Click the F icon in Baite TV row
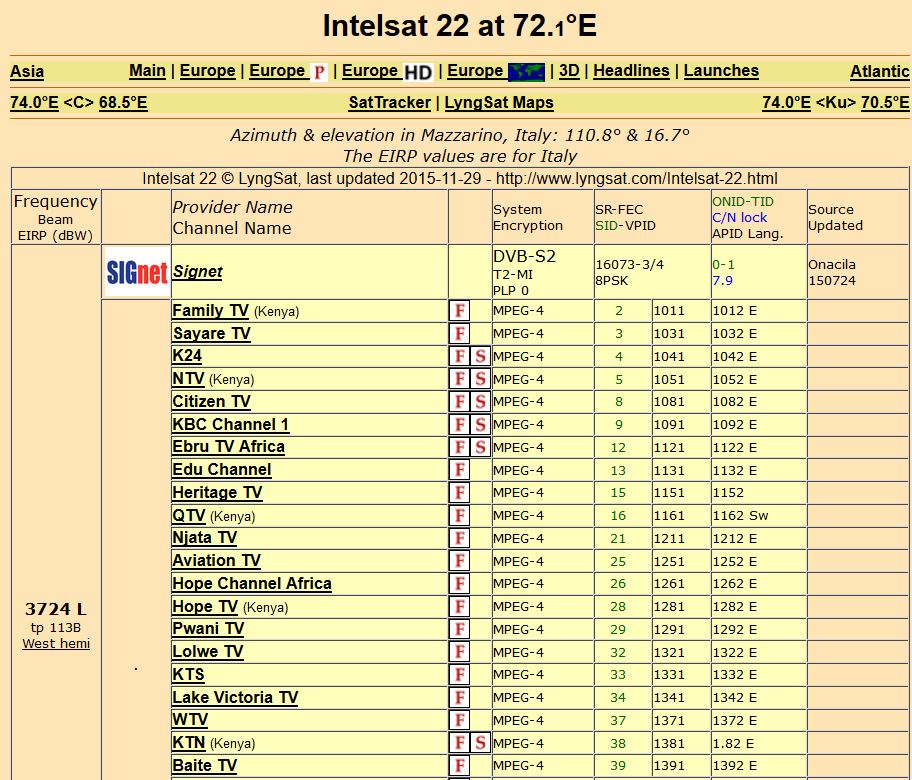 [459, 765]
